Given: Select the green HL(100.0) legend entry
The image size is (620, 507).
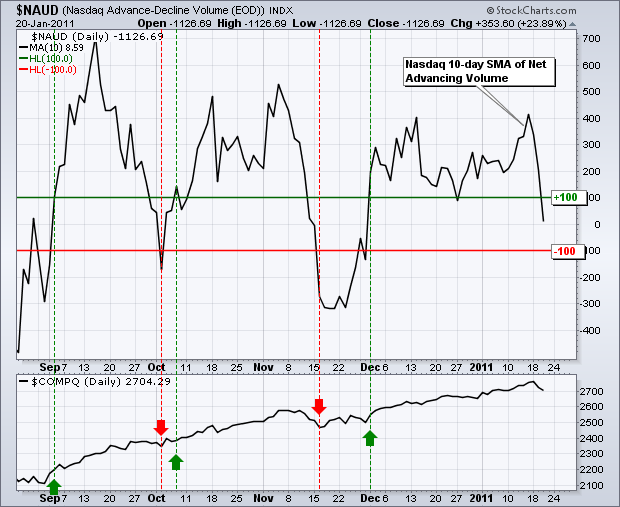Looking at the screenshot, I should (x=46, y=59).
